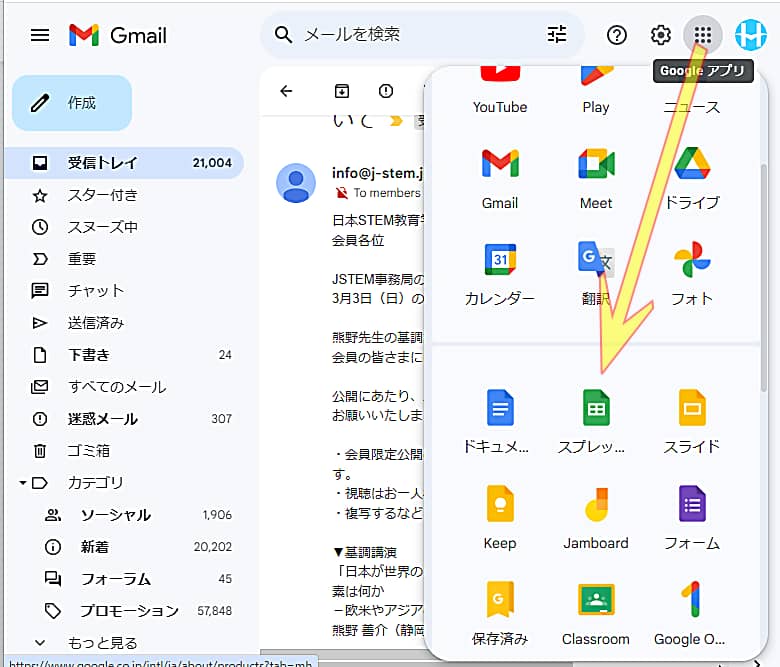The width and height of the screenshot is (780, 667).
Task: Select 下書き folder
Action: (x=124, y=355)
